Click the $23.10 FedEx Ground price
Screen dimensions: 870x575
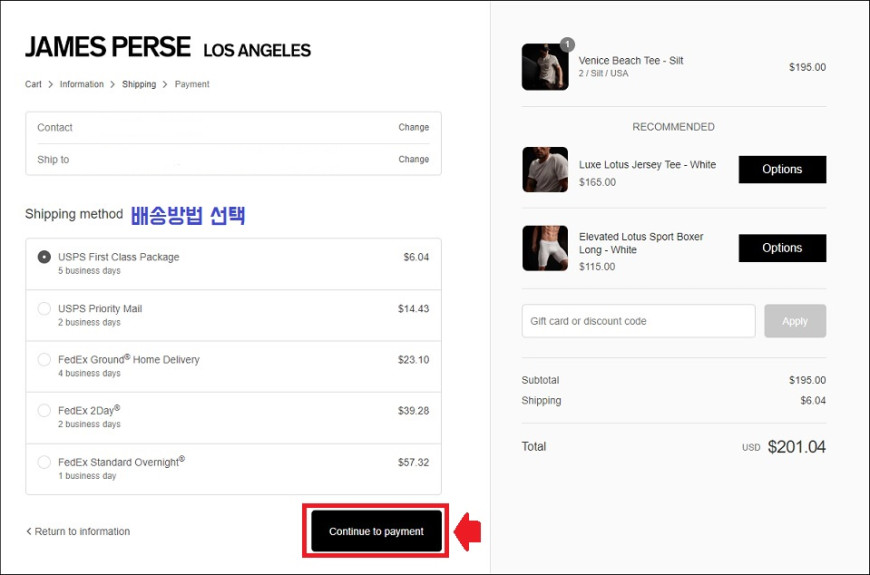pyautogui.click(x=413, y=360)
